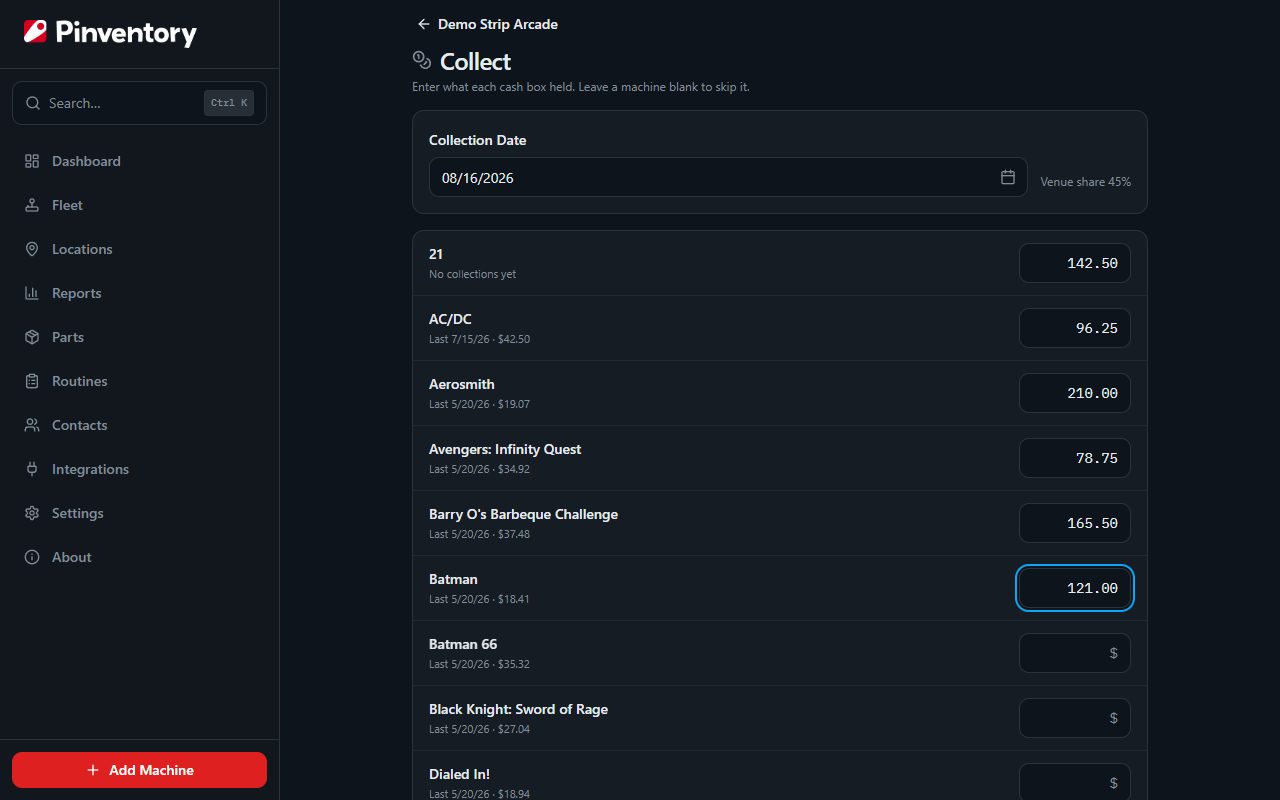Screen dimensions: 1280x800
Task: Click Barry O's Barbeque Challenge name
Action: pos(524,514)
